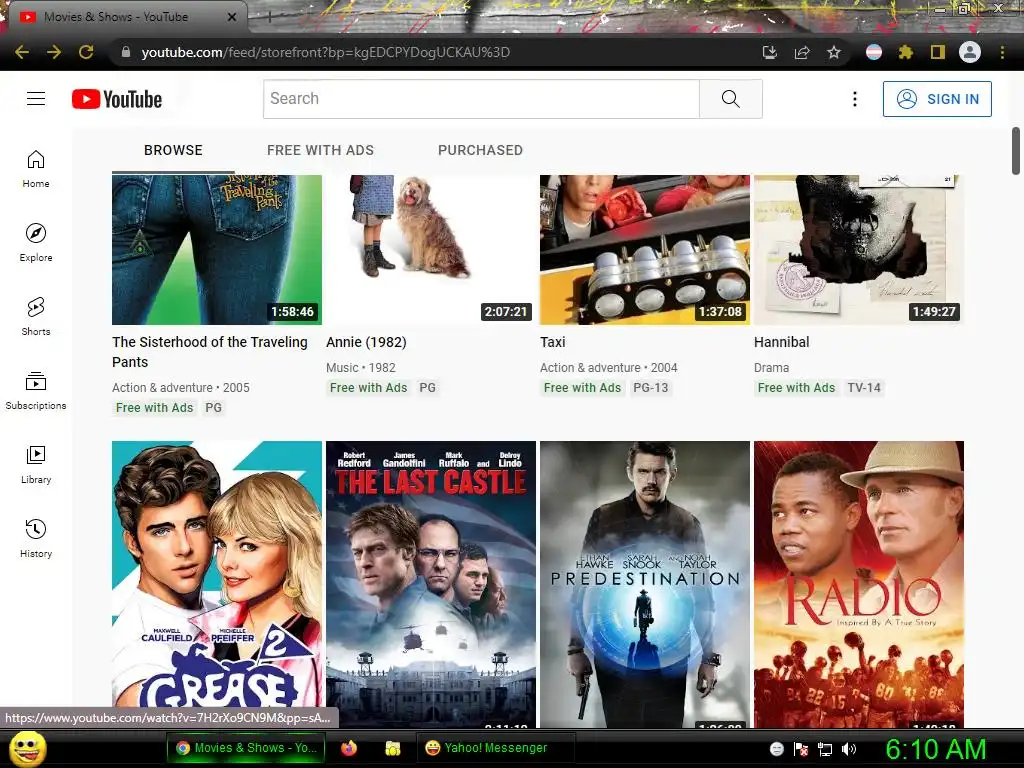Click the Taxi movie thumbnail
The height and width of the screenshot is (768, 1024).
(645, 249)
